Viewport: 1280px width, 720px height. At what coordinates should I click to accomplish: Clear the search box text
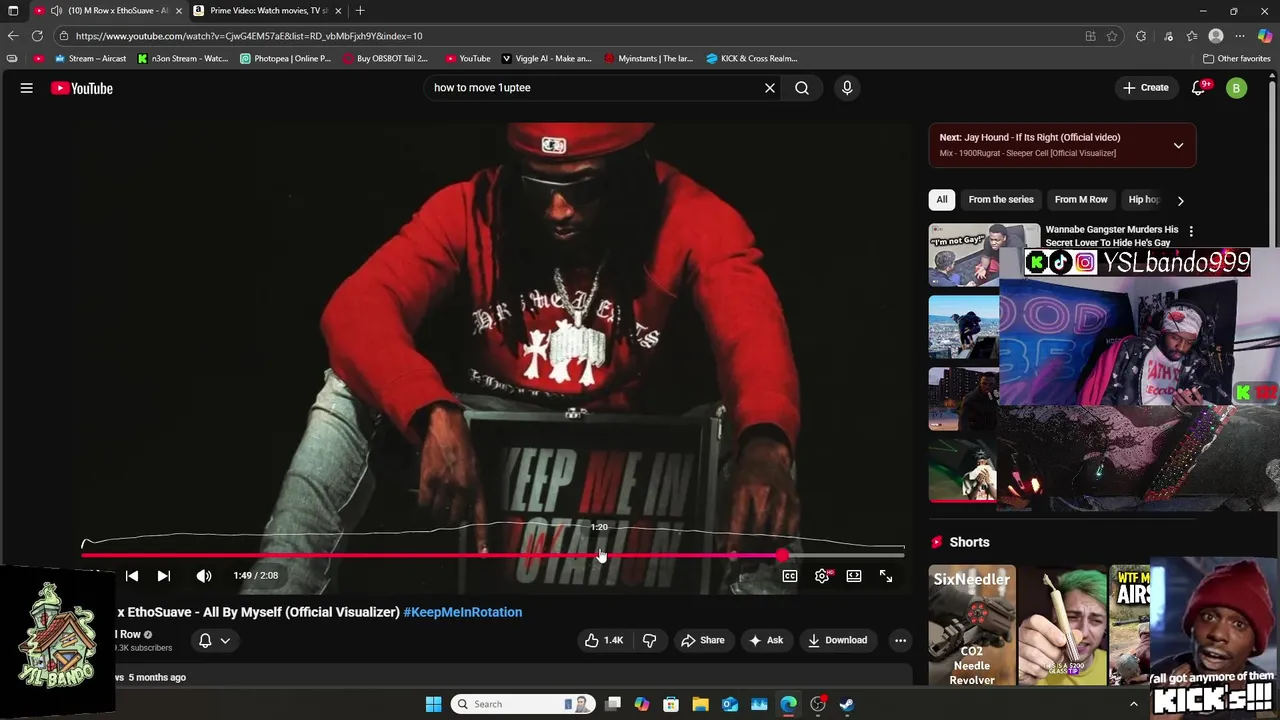[x=770, y=88]
